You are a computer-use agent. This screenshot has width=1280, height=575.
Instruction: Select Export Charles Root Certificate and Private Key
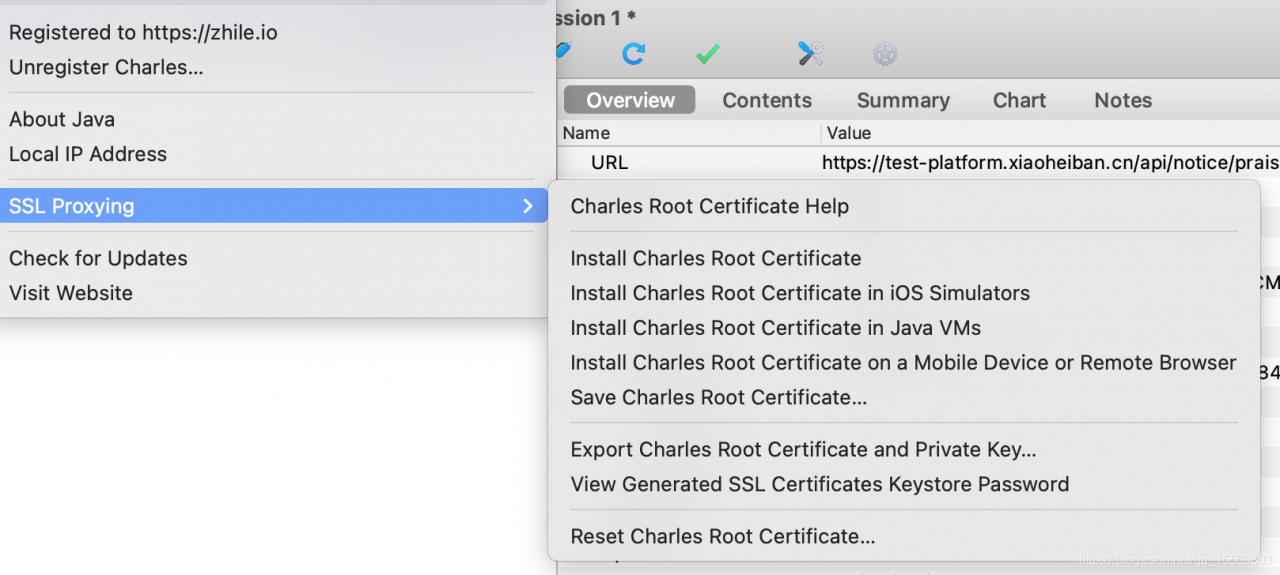point(803,449)
